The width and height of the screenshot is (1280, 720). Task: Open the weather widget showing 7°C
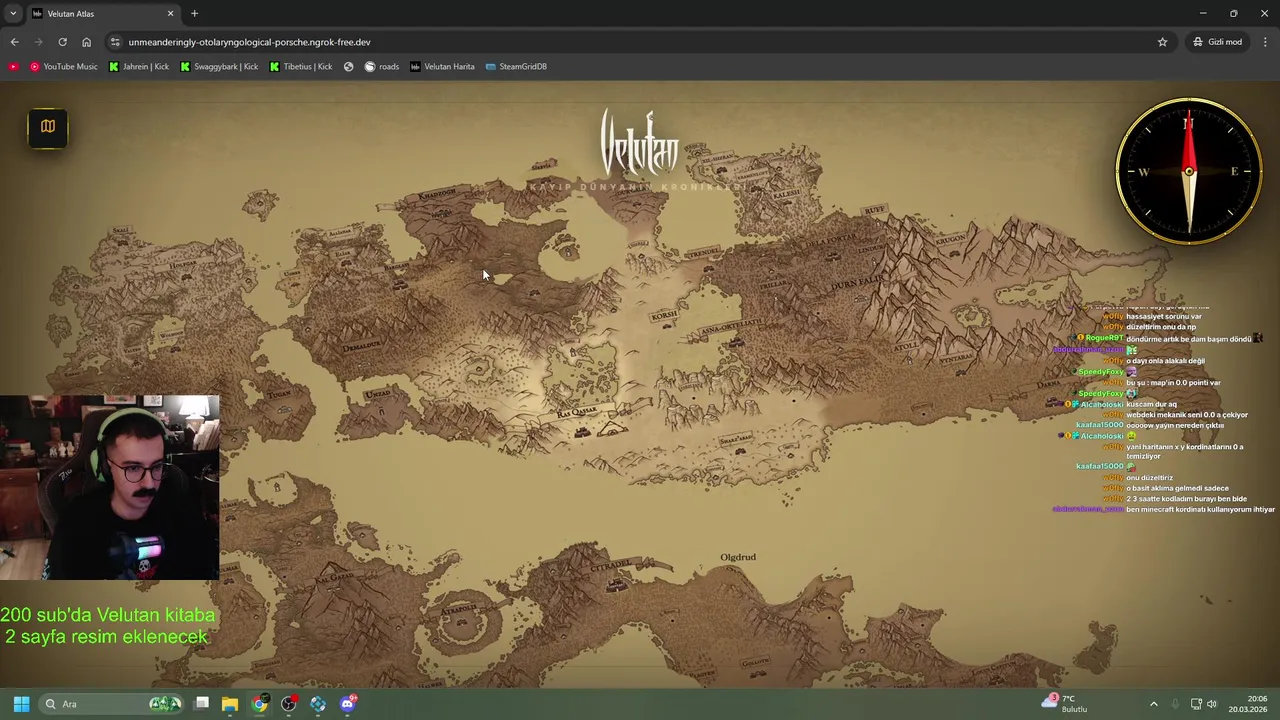click(x=1065, y=704)
